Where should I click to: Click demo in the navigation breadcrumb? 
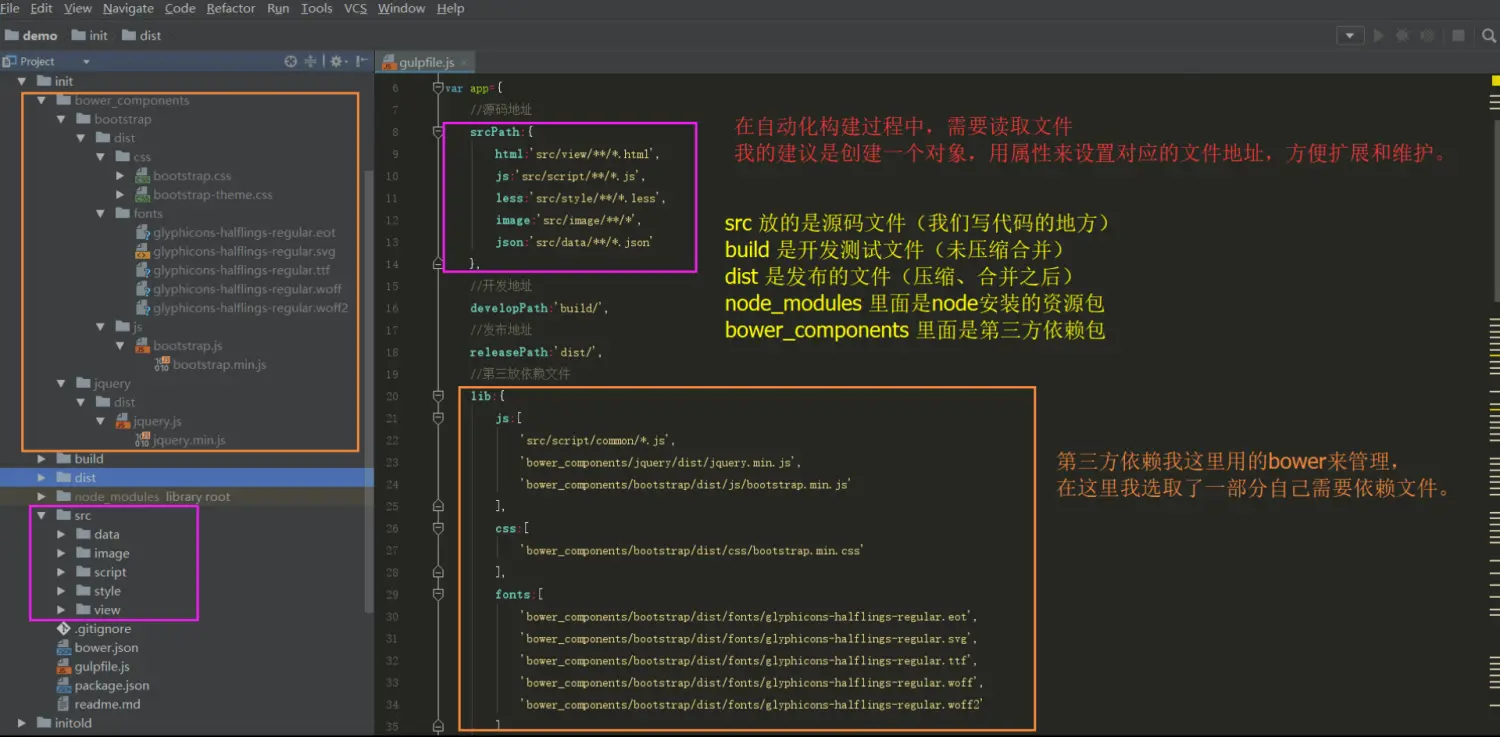coord(31,35)
